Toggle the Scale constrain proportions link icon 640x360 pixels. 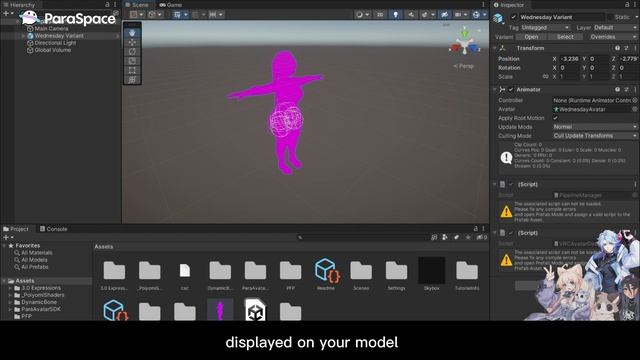click(x=545, y=77)
